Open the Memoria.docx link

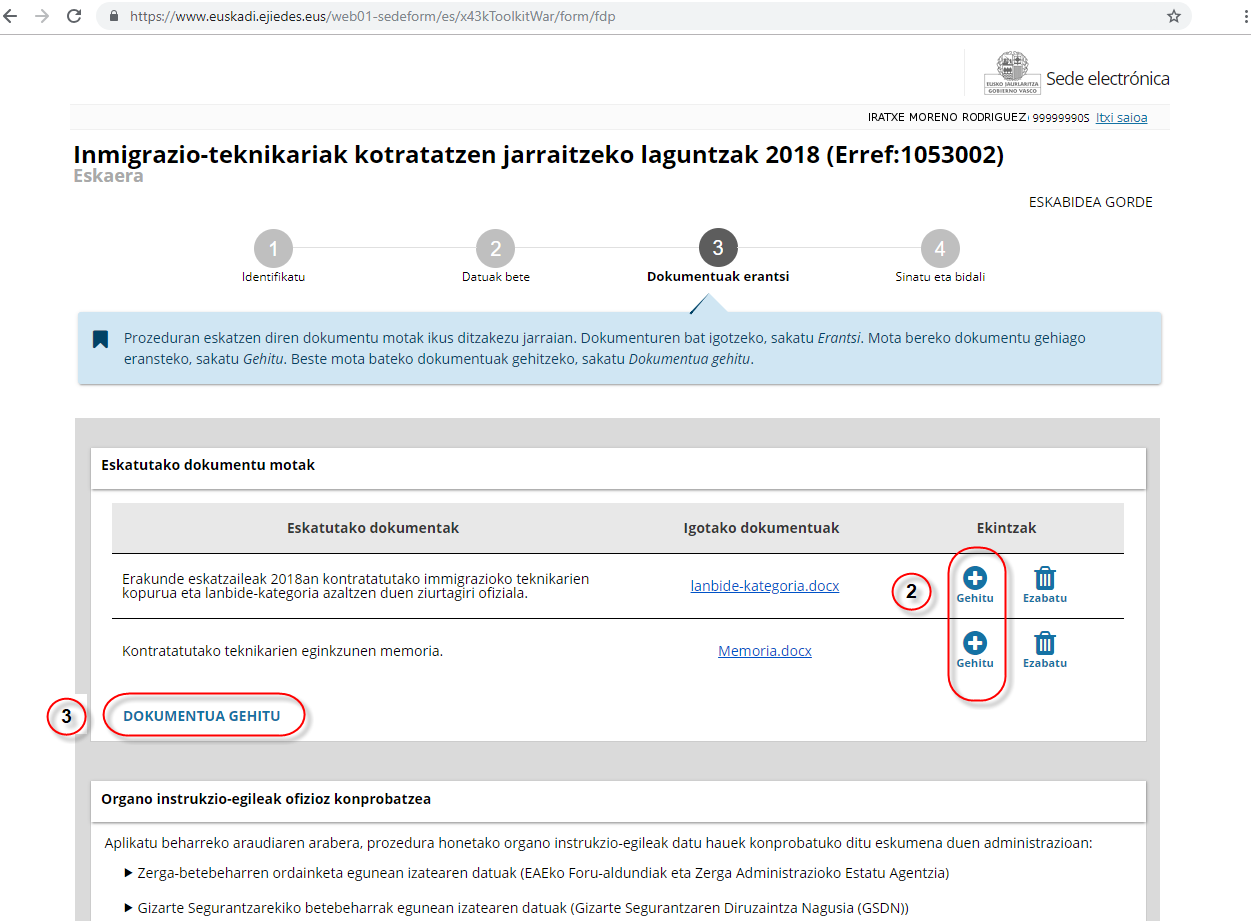(764, 651)
